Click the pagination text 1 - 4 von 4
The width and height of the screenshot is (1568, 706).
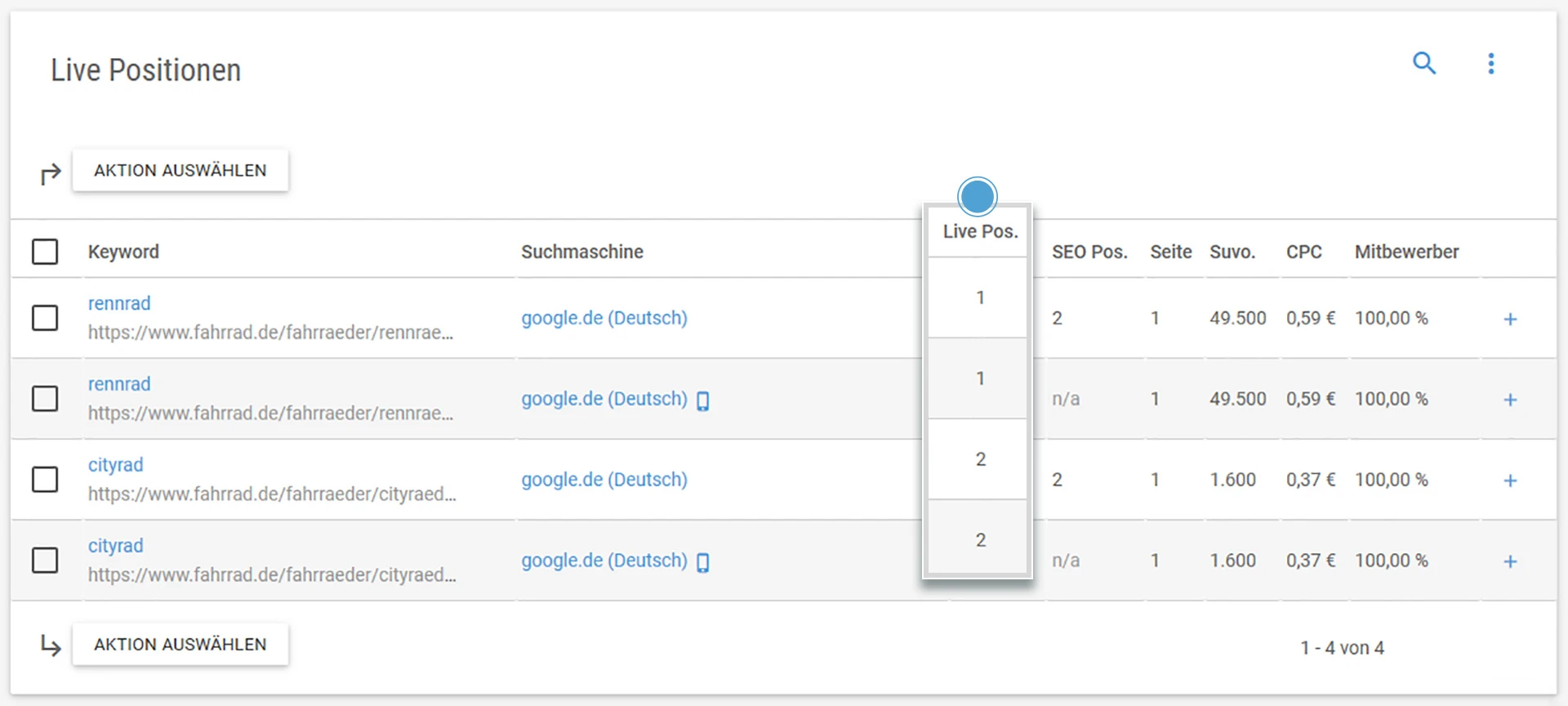point(1343,648)
